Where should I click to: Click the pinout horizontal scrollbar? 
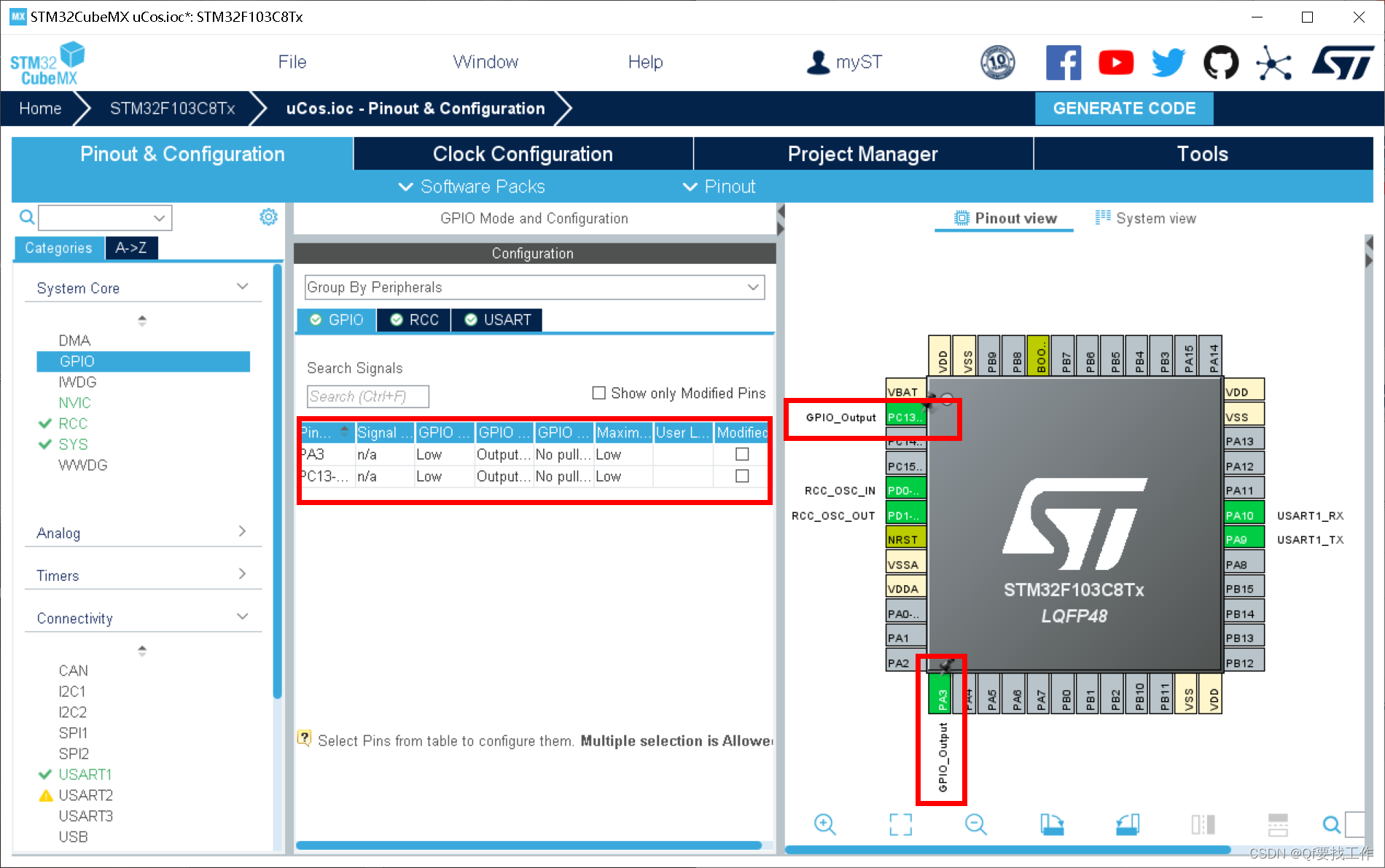(1008, 850)
